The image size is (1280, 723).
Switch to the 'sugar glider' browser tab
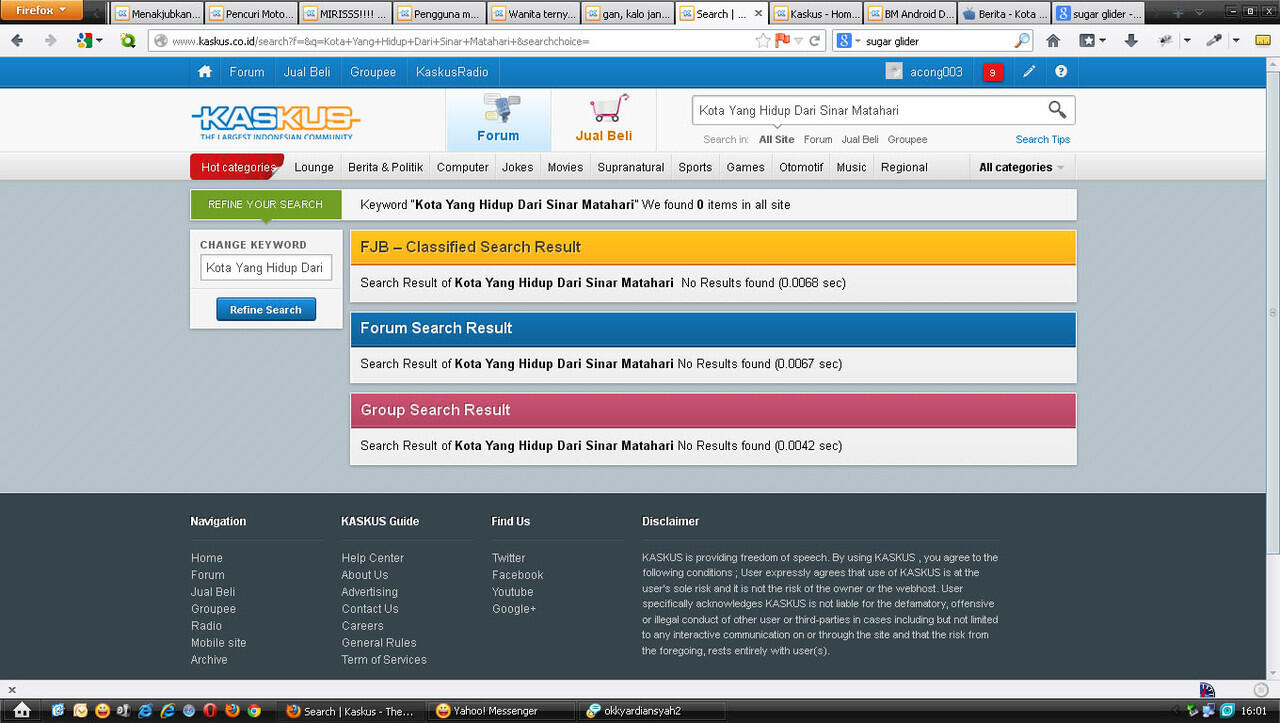click(1097, 14)
